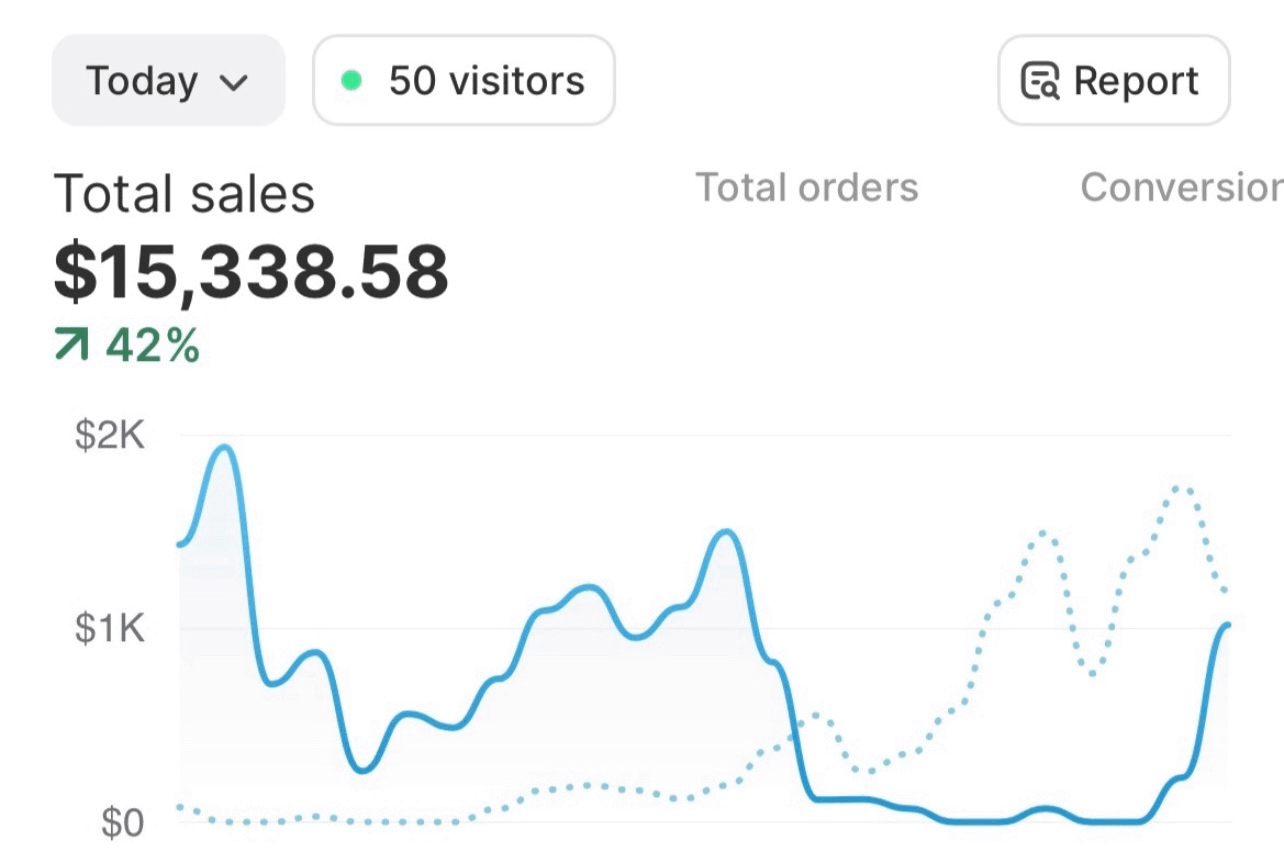
Task: Click the 42% increase percentage
Action: coord(153,346)
